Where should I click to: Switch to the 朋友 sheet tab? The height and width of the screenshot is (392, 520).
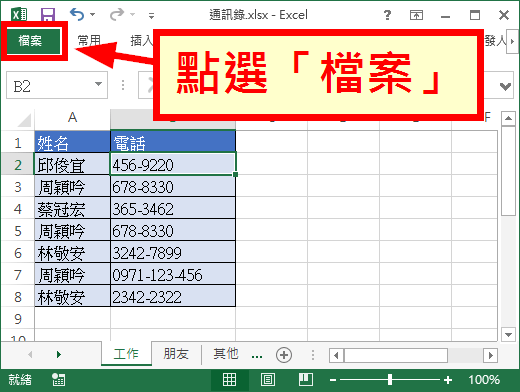coord(176,354)
